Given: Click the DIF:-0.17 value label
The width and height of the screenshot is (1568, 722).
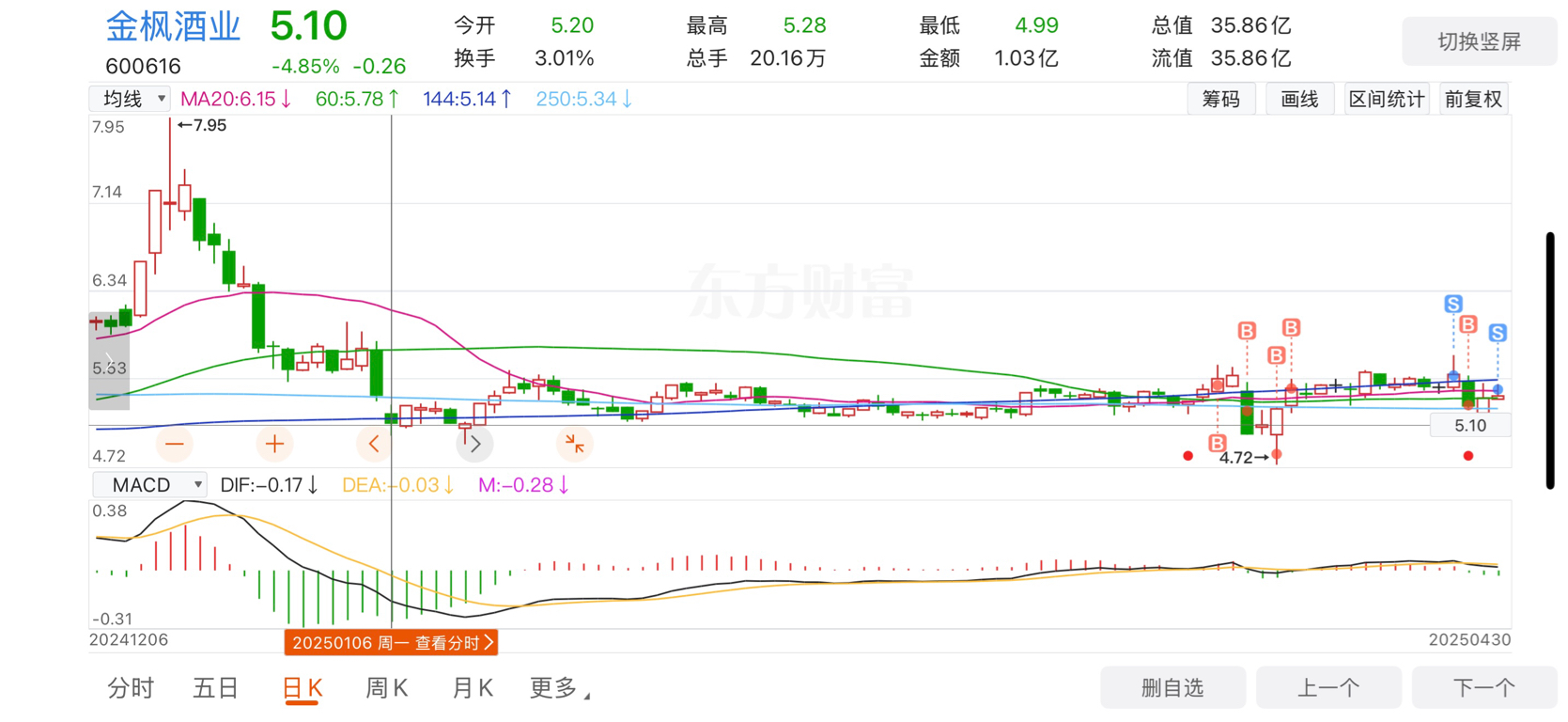Looking at the screenshot, I should 269,485.
